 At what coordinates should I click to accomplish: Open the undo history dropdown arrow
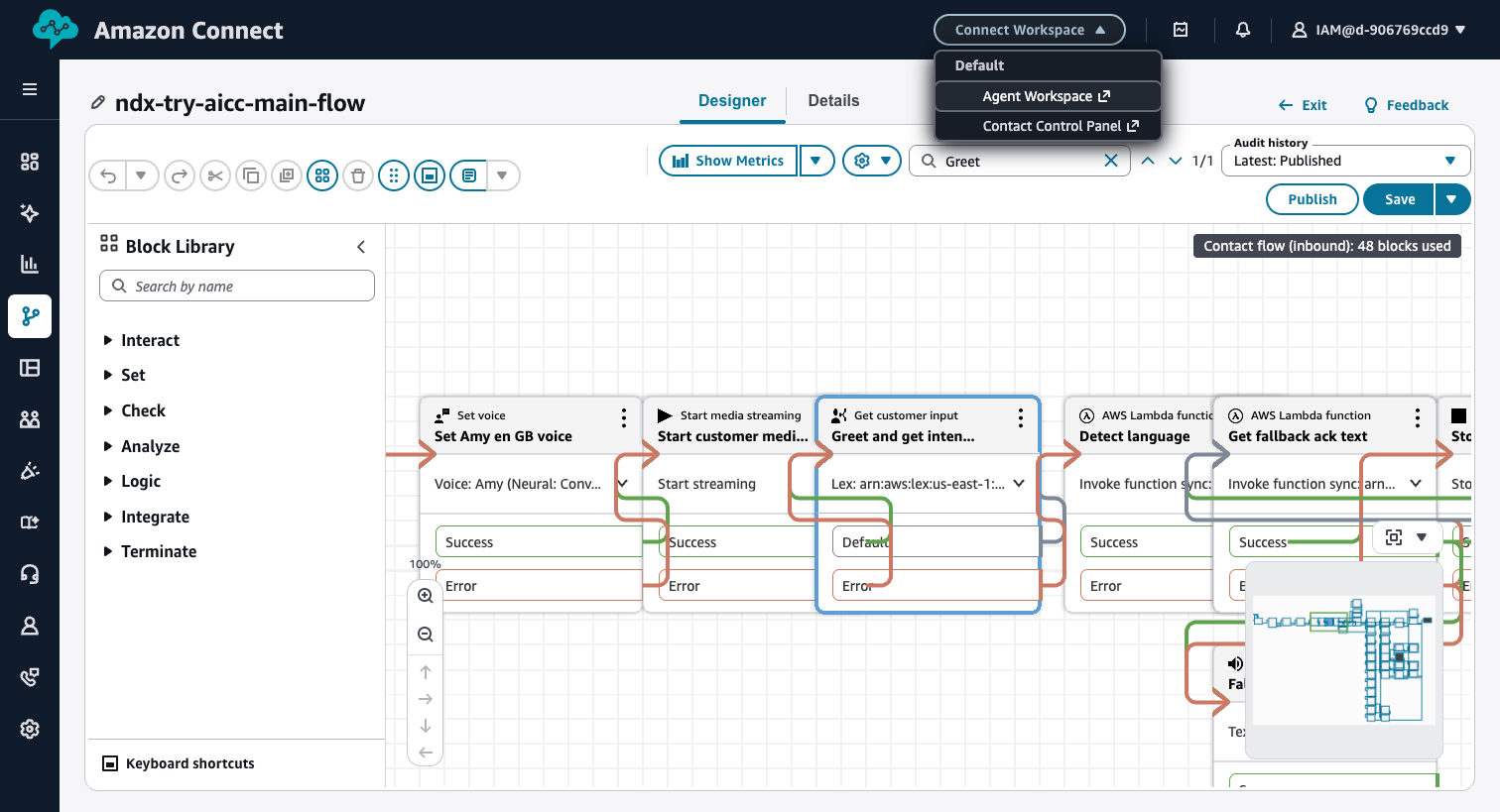pyautogui.click(x=141, y=175)
